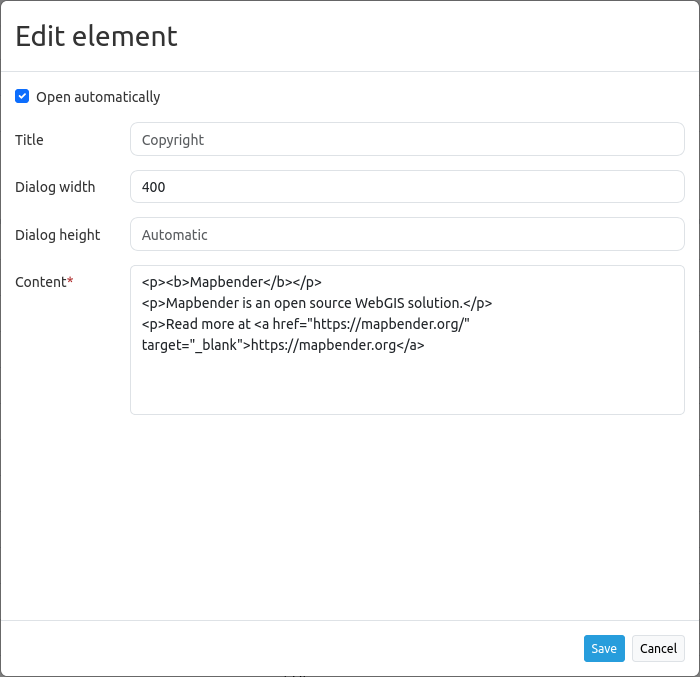Screen dimensions: 700x677
Task: Click the "Edit element" dialog heading
Action: (x=96, y=36)
